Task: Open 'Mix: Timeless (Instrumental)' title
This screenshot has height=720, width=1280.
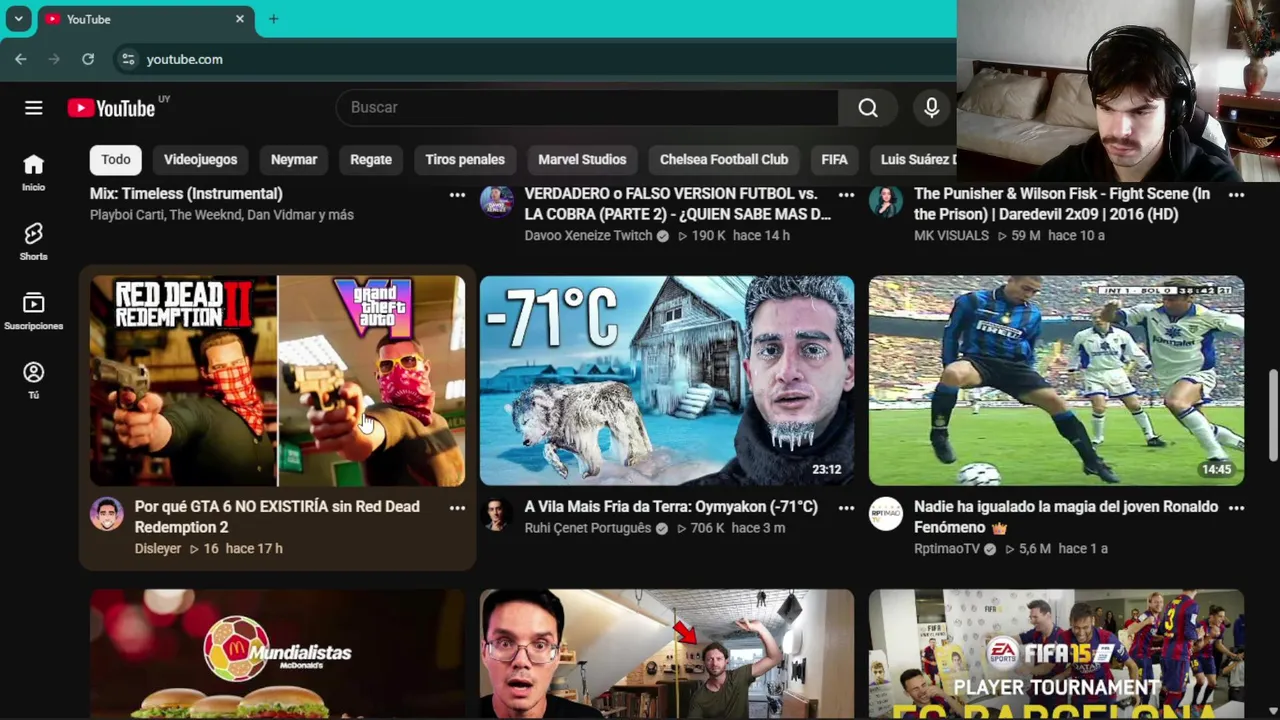Action: coord(186,194)
